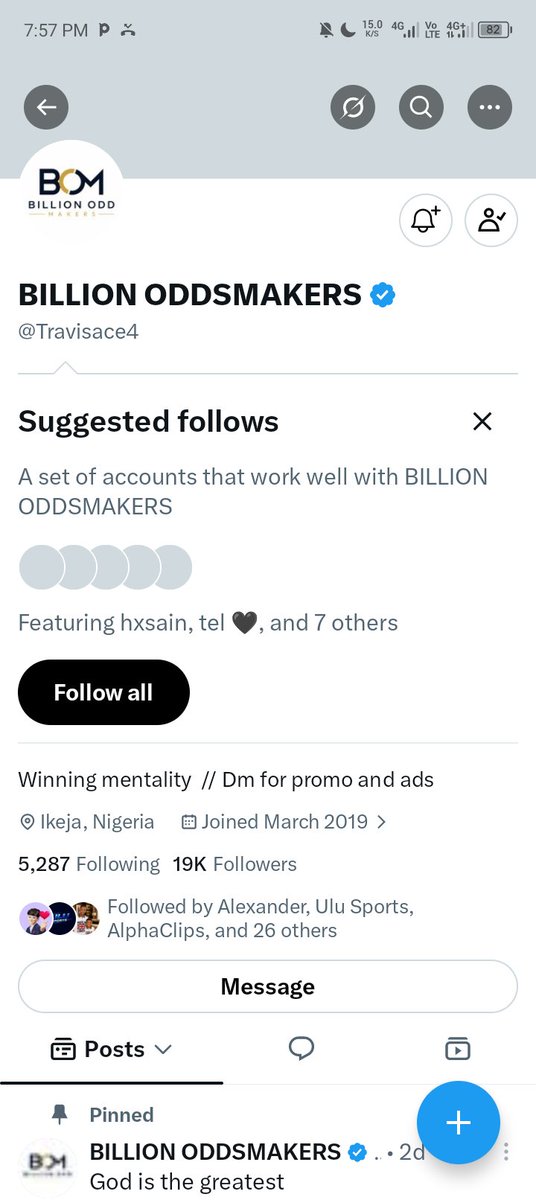
Task: Tap the Message button
Action: [x=268, y=987]
